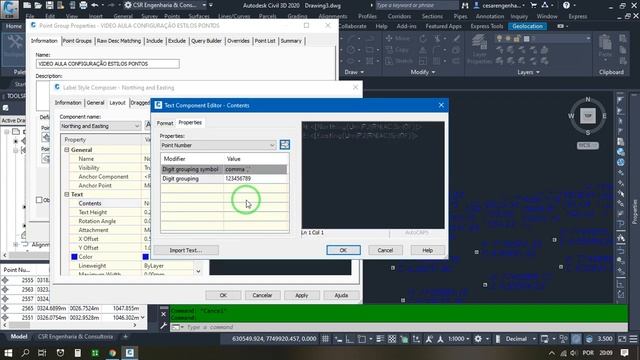
Task: Open Point Groups tab in Point Group Properties
Action: tap(77, 41)
